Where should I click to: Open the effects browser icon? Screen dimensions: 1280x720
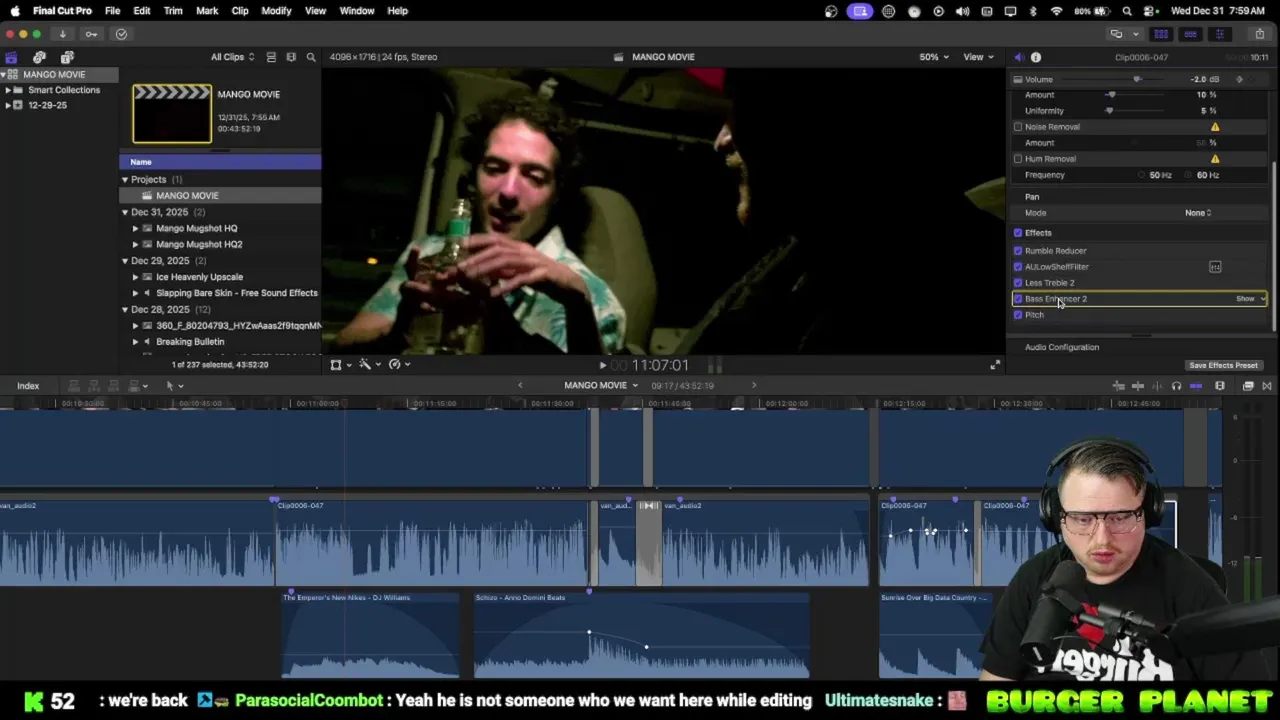click(1248, 386)
